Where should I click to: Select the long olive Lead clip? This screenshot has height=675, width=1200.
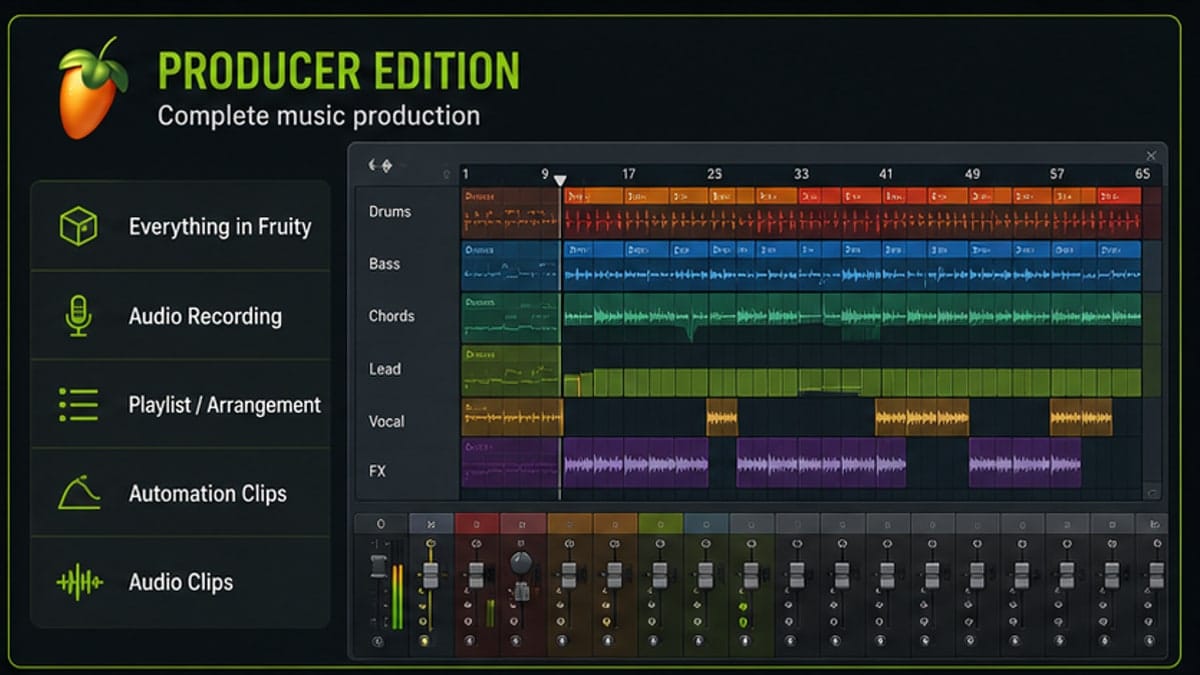pyautogui.click(x=852, y=381)
